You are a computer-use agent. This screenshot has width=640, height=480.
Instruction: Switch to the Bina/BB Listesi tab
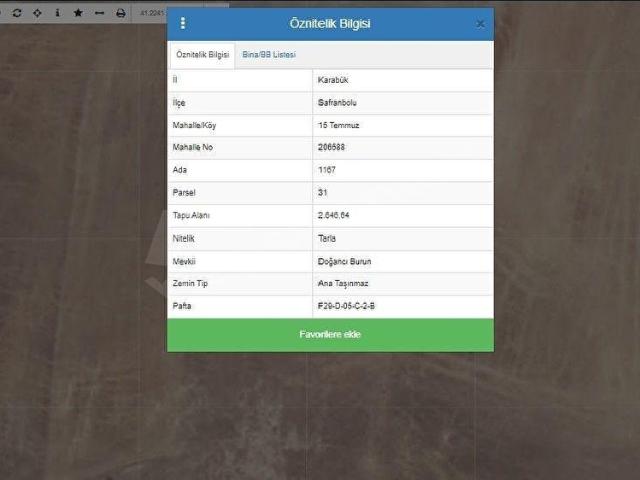click(x=269, y=55)
